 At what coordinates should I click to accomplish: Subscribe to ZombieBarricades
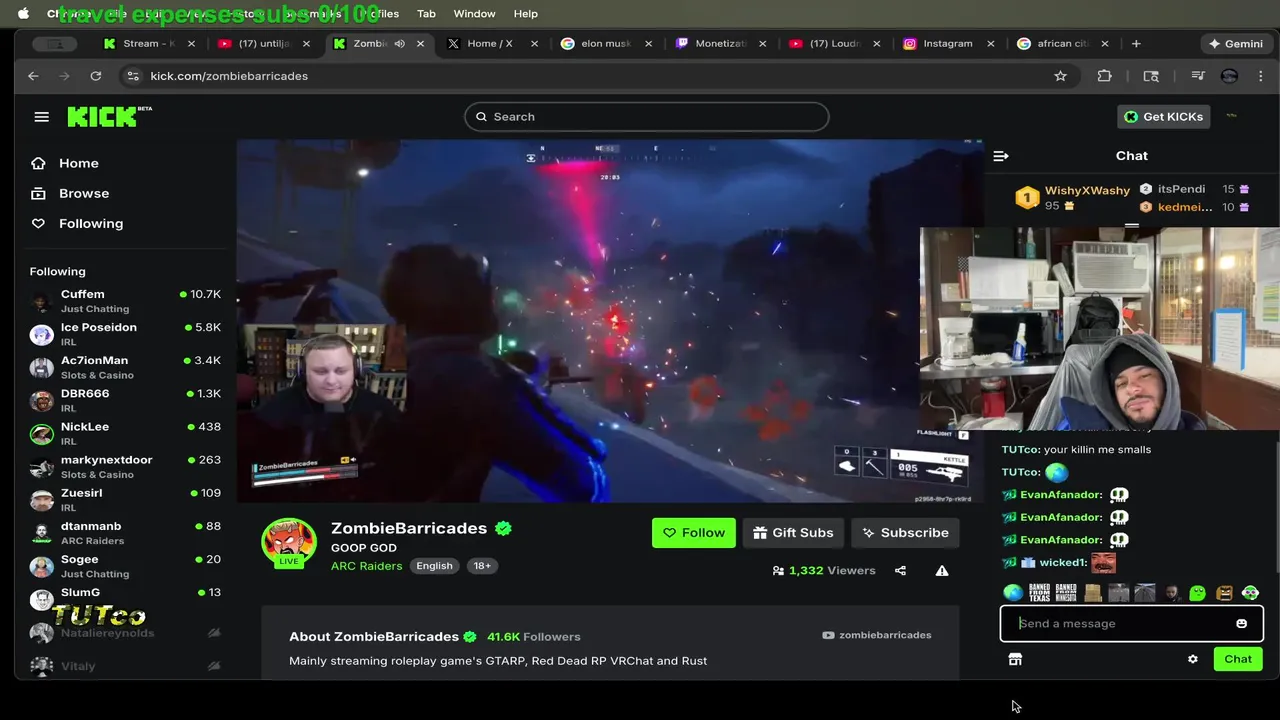coord(905,533)
